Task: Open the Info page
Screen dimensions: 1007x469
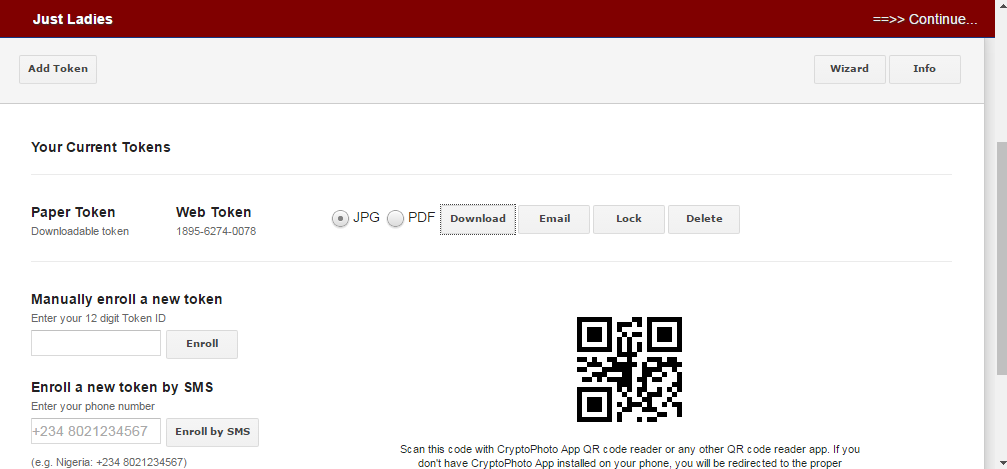Action: coord(925,69)
